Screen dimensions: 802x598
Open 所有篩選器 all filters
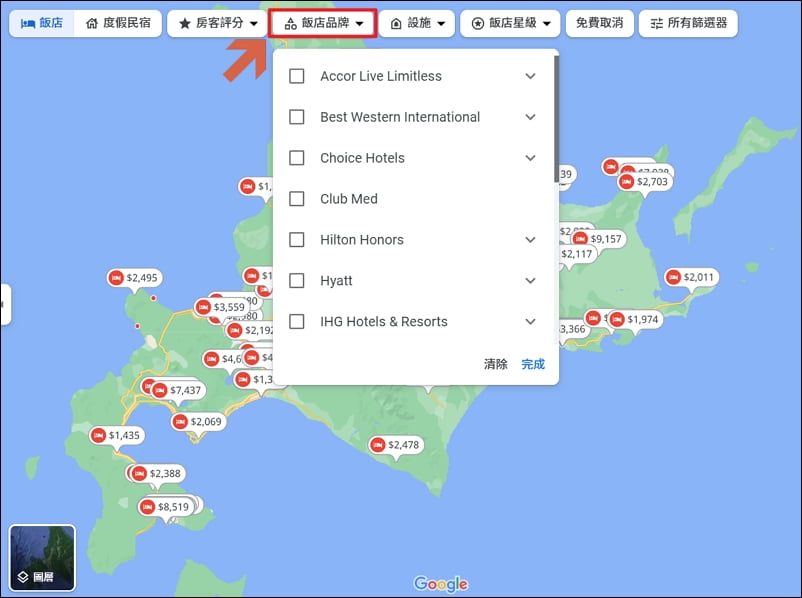(688, 24)
